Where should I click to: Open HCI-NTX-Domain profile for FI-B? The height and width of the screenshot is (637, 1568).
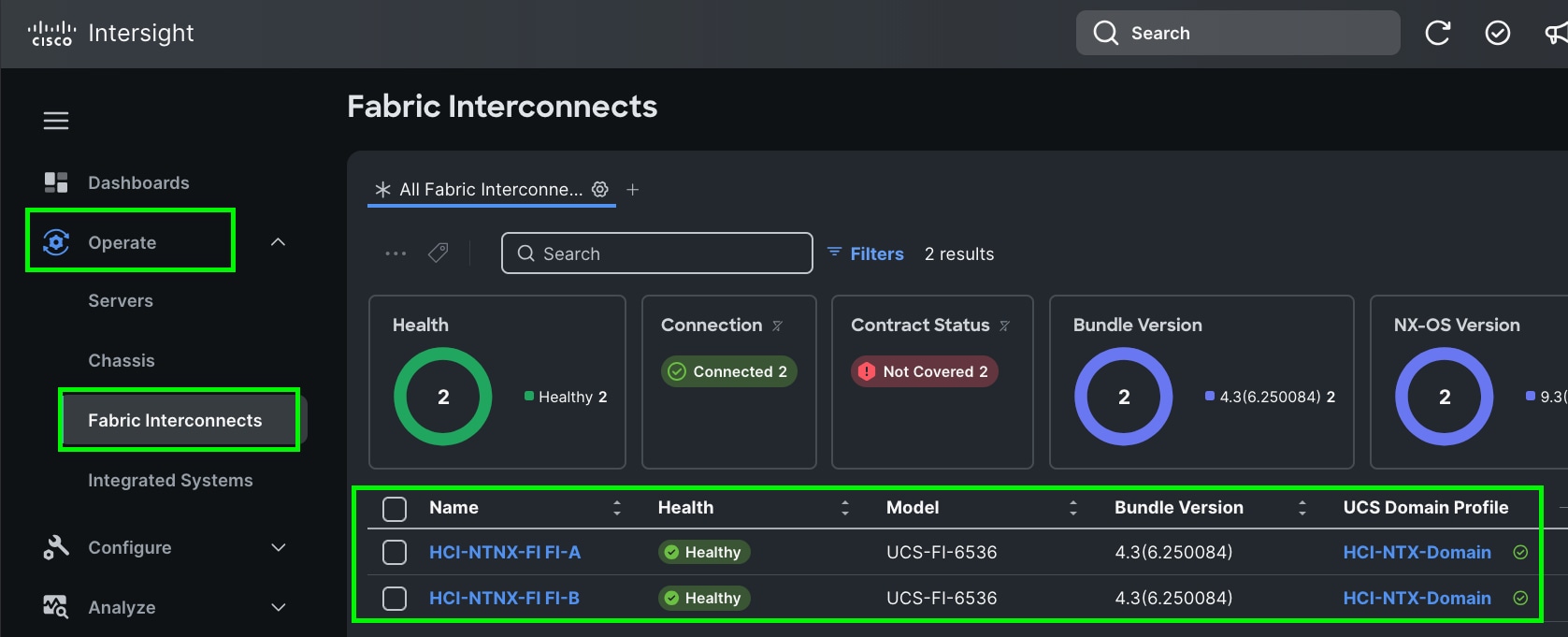pos(1417,598)
